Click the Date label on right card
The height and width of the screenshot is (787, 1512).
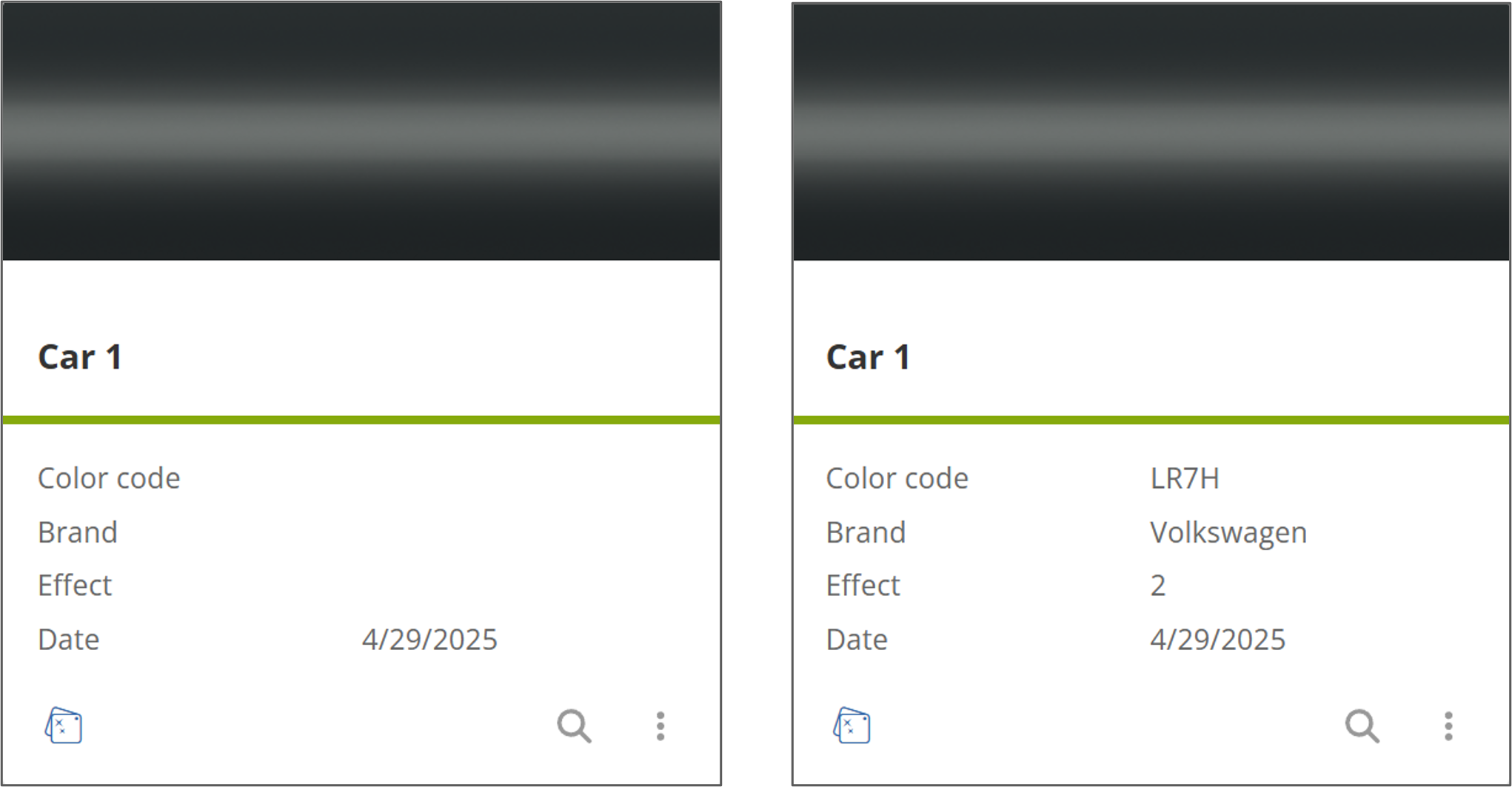point(857,640)
